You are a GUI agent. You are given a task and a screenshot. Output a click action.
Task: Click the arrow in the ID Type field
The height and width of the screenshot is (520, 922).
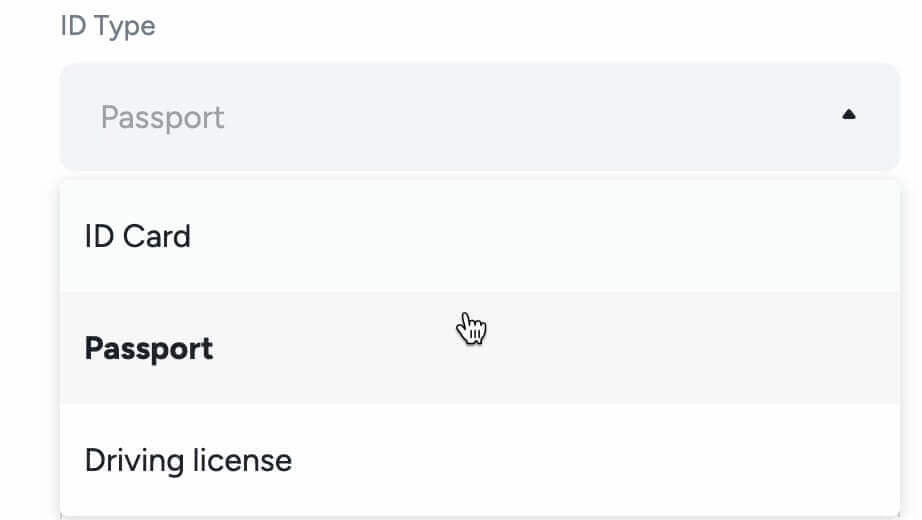[848, 115]
